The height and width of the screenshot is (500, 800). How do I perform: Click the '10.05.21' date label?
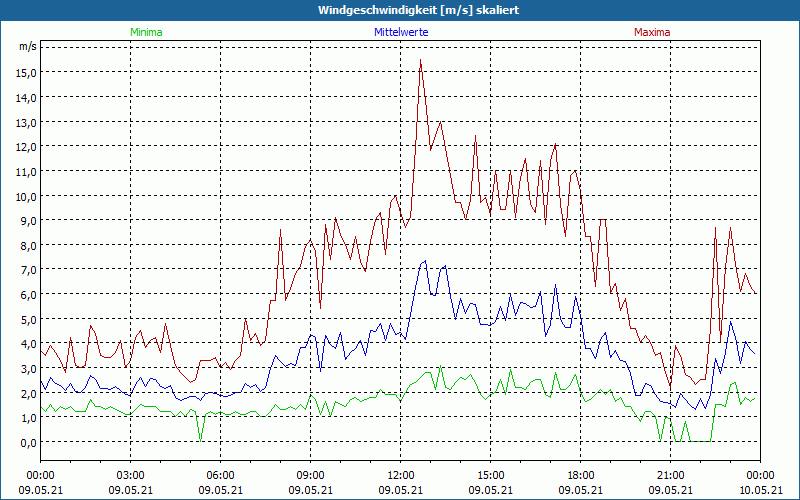[x=760, y=490]
